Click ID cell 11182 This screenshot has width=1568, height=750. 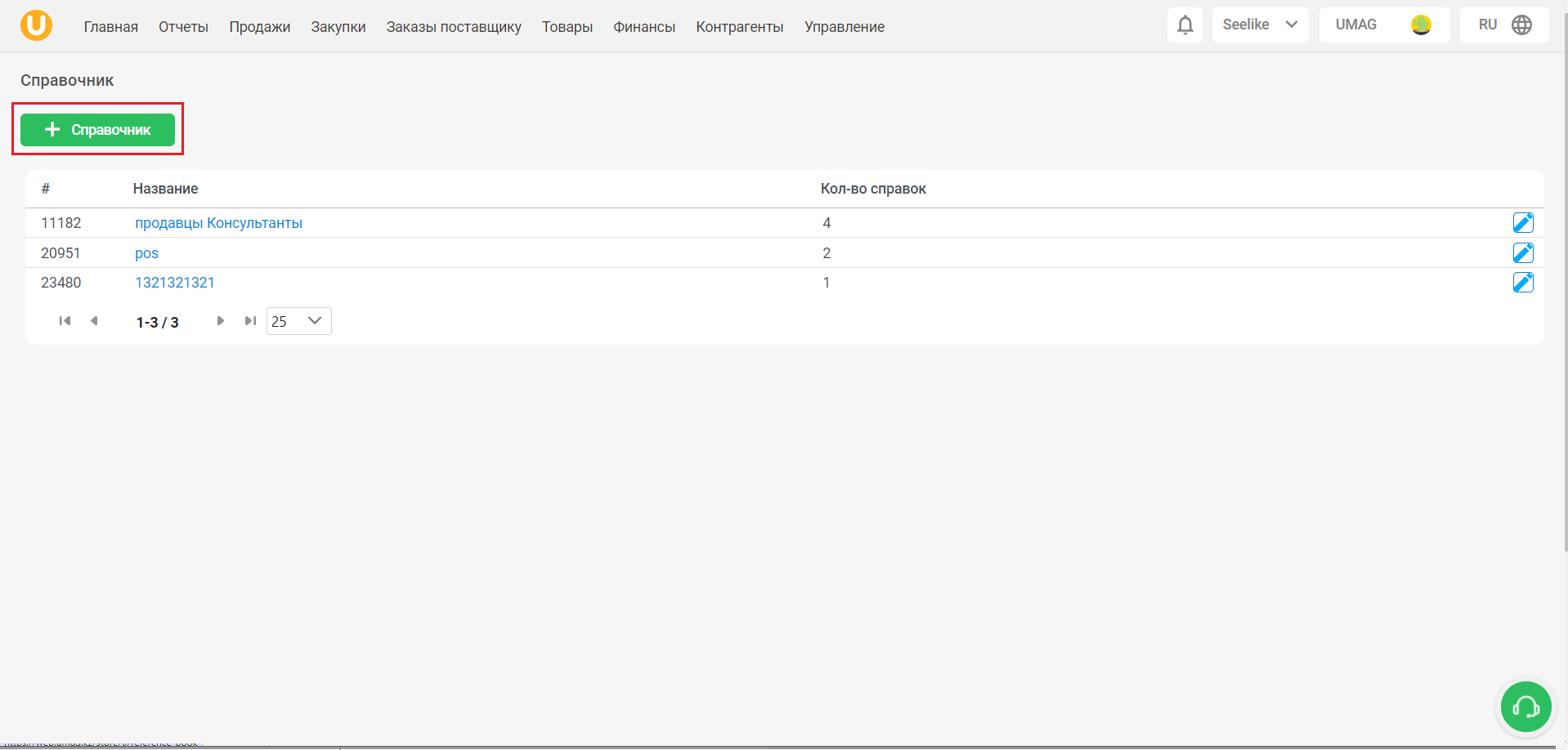coord(61,223)
